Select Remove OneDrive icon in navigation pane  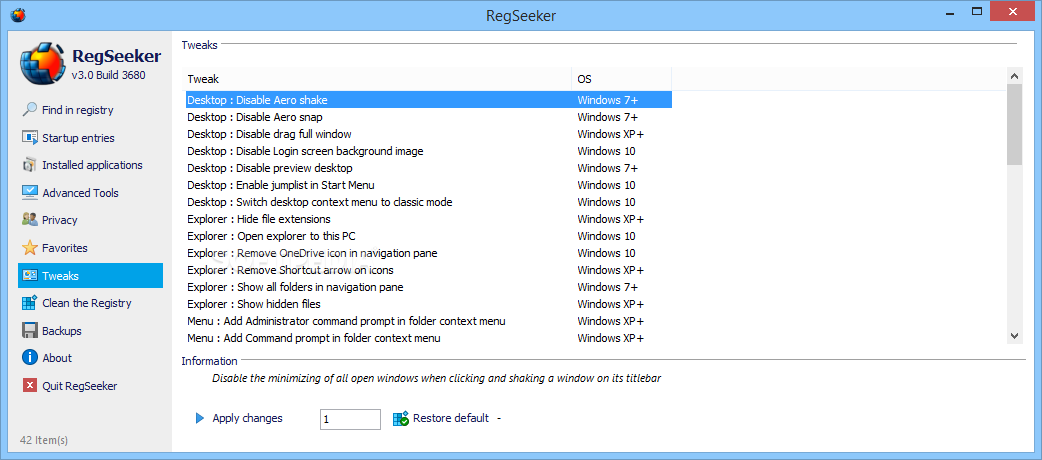coord(429,253)
